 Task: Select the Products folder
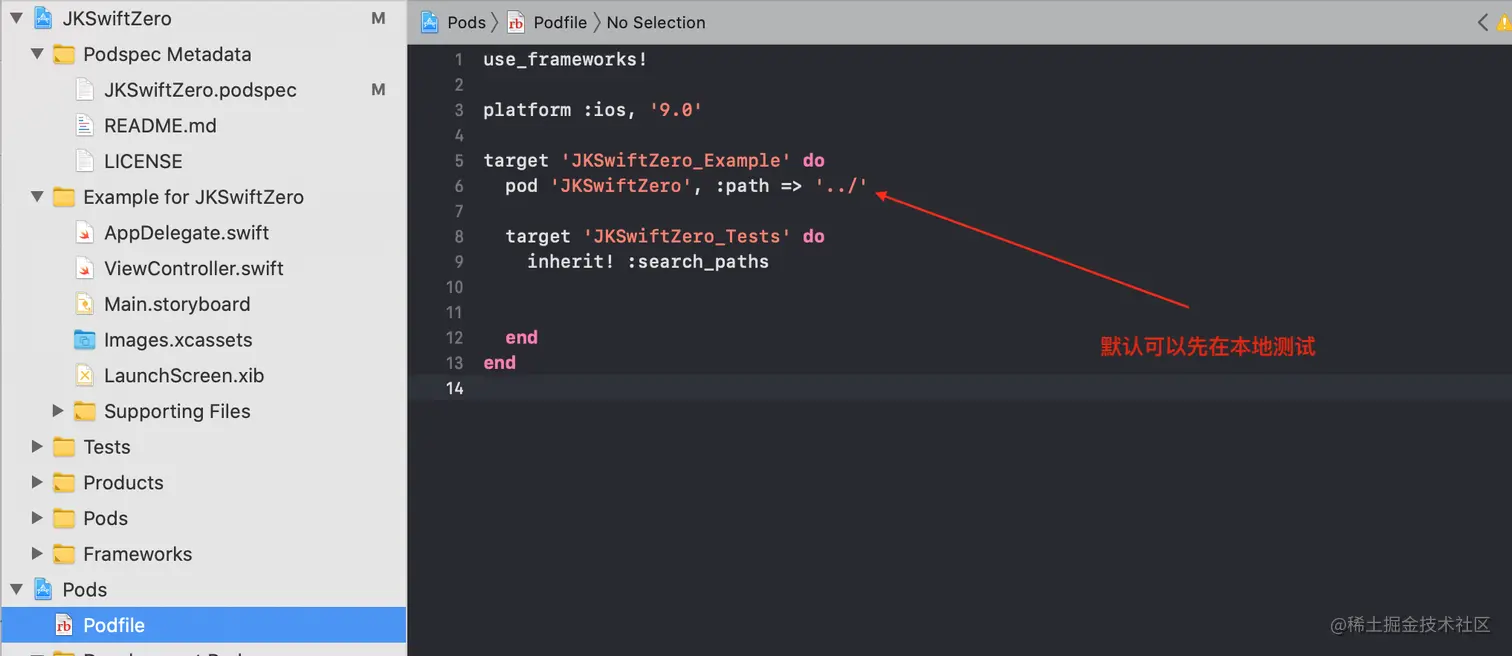tap(123, 483)
